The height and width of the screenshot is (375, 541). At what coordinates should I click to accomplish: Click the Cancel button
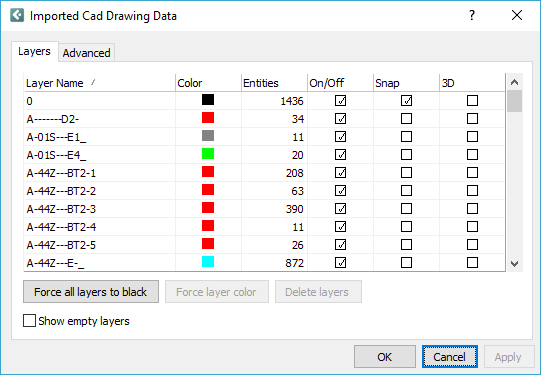tap(450, 357)
